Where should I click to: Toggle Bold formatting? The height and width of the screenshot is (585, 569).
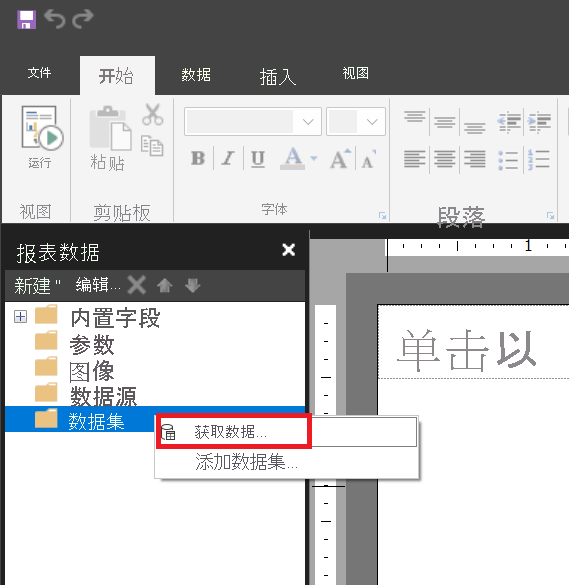tap(198, 158)
